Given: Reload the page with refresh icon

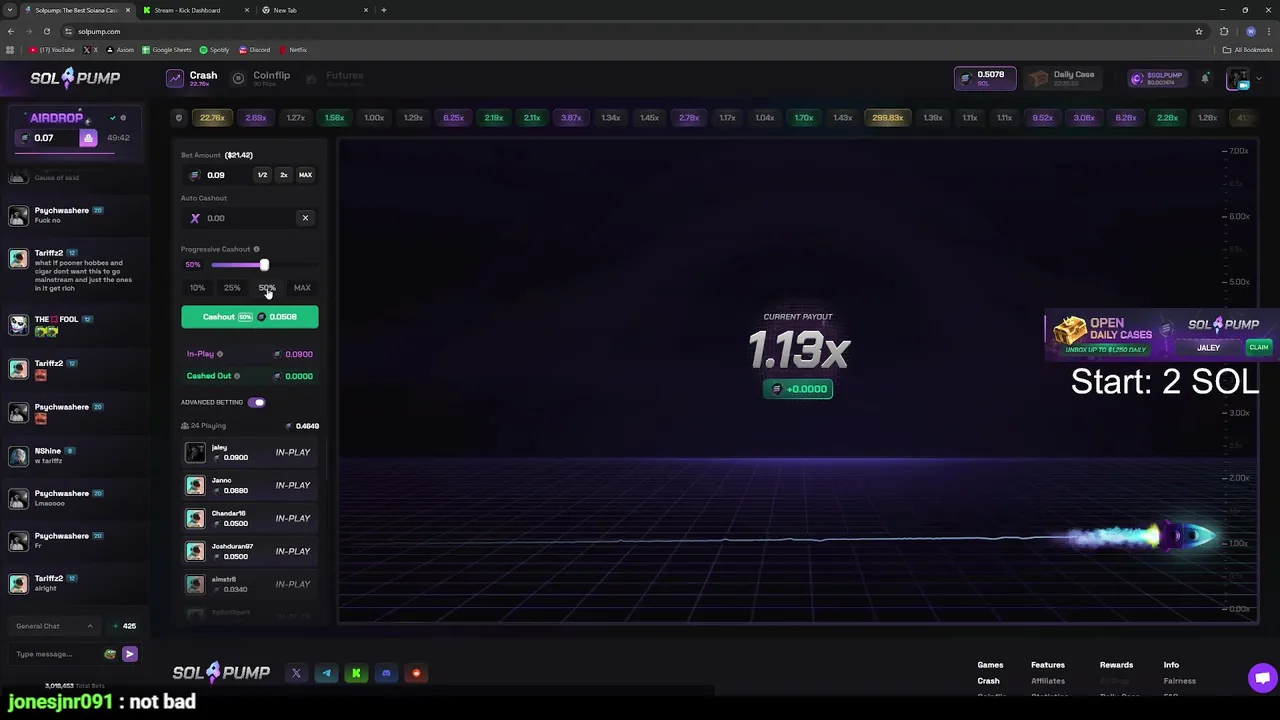Looking at the screenshot, I should [46, 31].
